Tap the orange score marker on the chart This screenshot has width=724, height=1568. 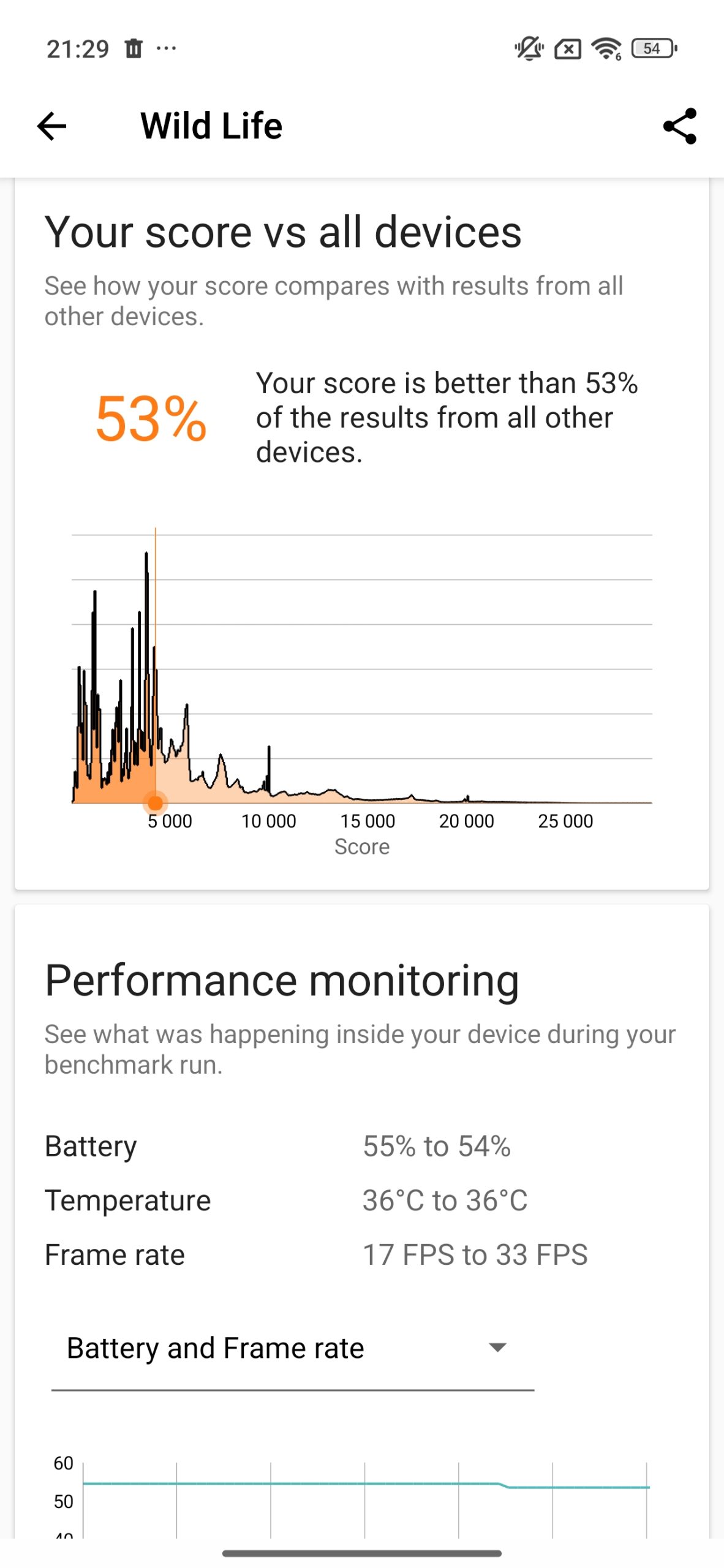[156, 802]
